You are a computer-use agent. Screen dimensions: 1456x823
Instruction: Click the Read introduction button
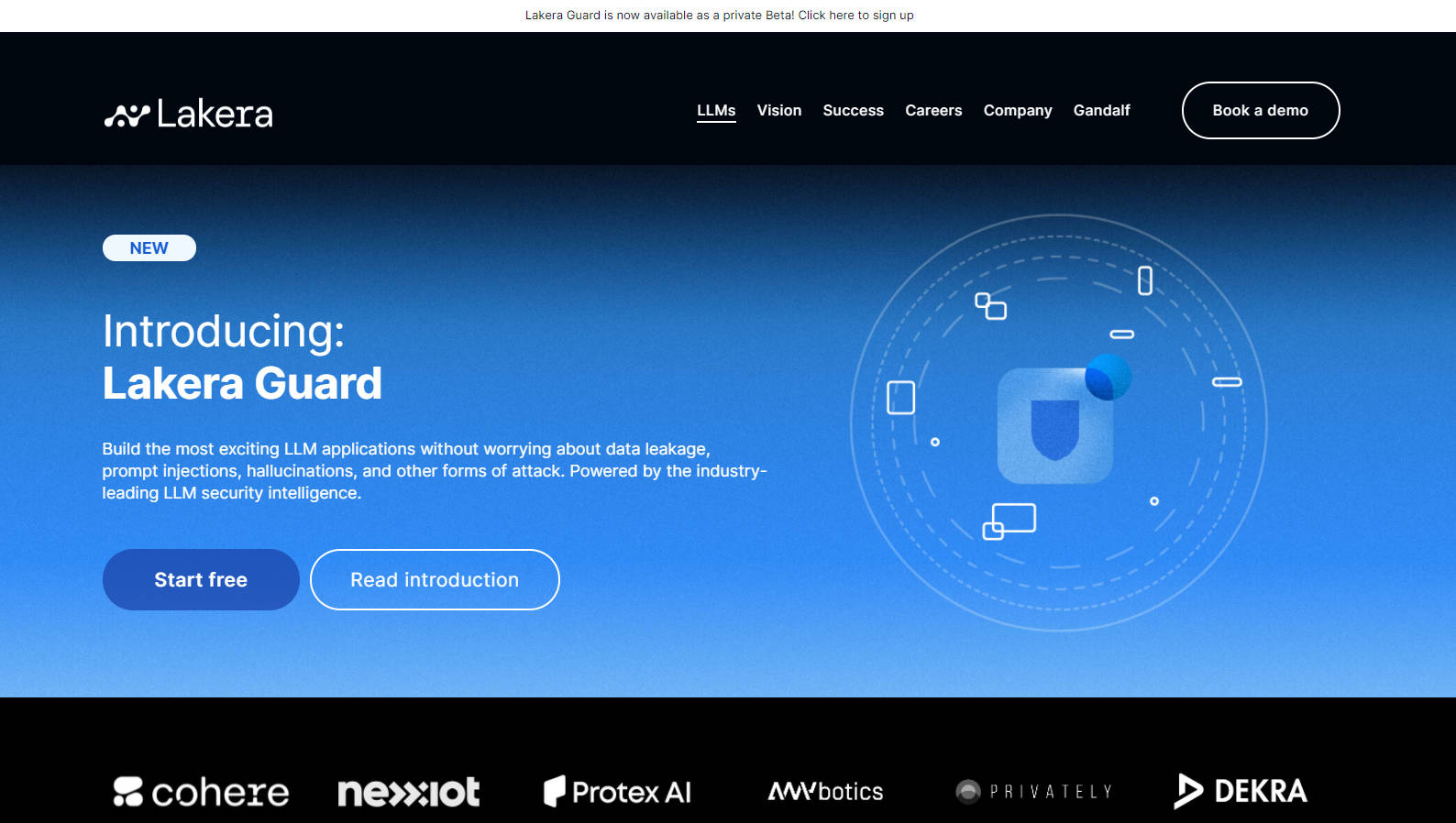point(435,579)
